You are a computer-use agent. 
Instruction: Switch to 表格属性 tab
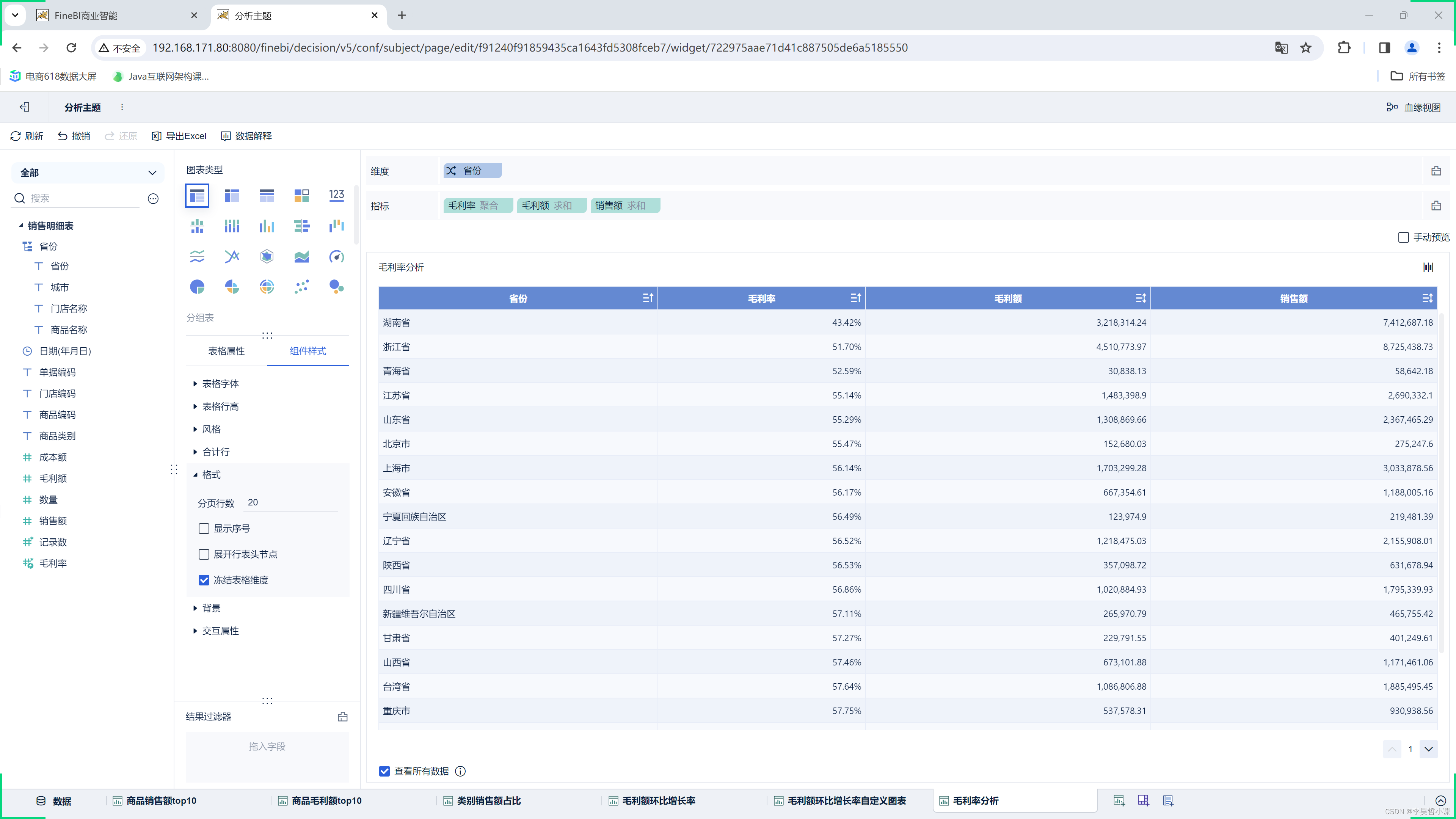tap(226, 351)
